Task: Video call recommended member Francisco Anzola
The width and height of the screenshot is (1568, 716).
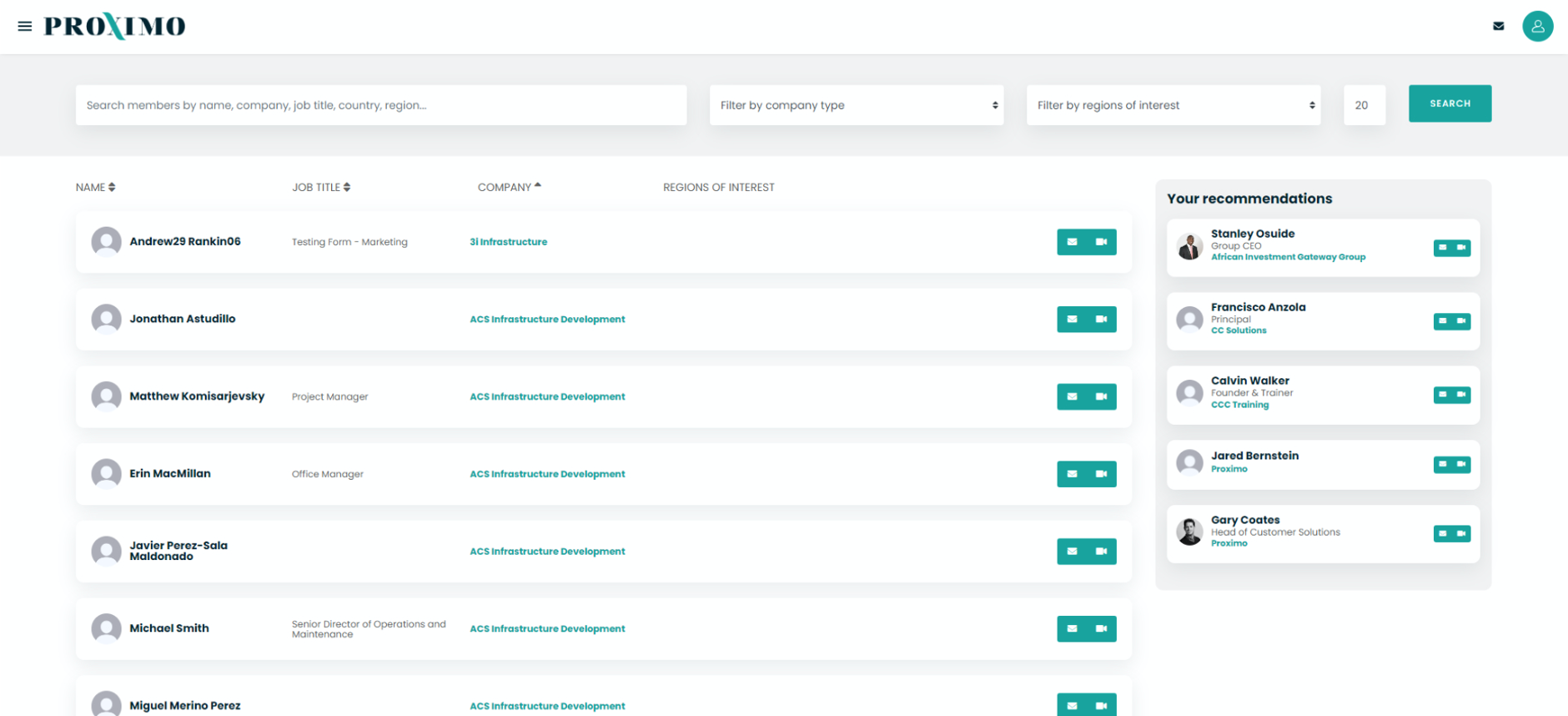Action: pos(1461,321)
